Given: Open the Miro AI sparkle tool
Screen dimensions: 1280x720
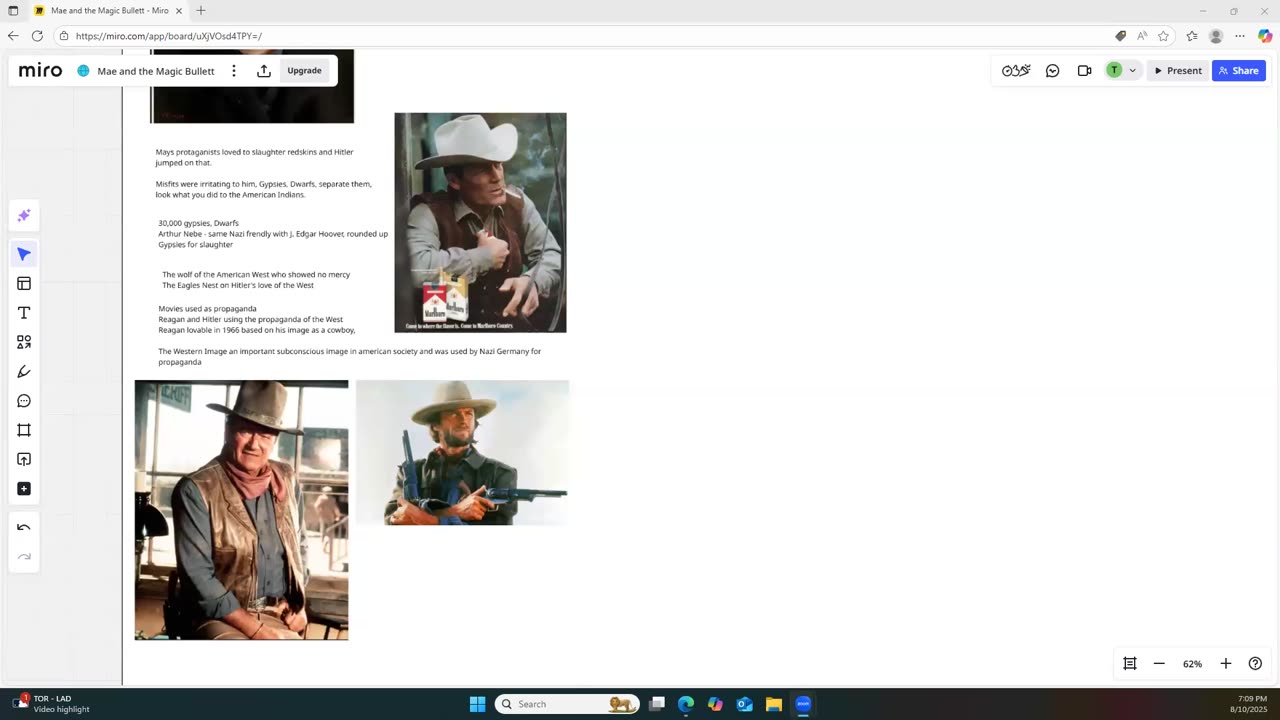Looking at the screenshot, I should (x=24, y=215).
